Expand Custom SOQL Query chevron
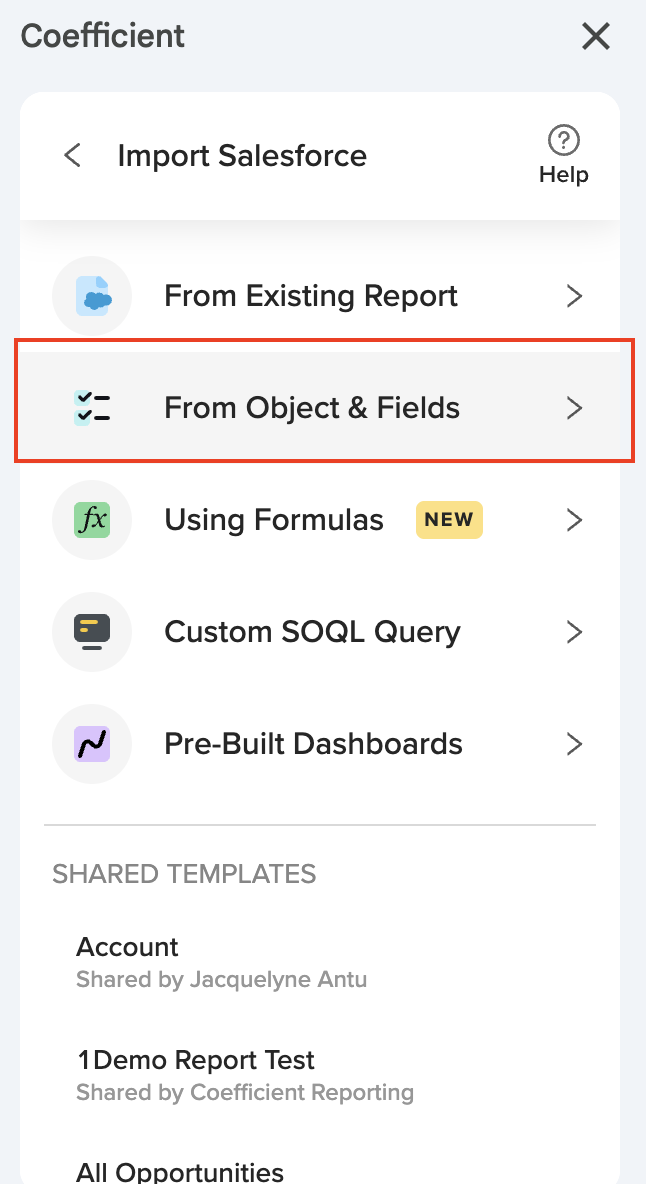Image resolution: width=646 pixels, height=1184 pixels. pyautogui.click(x=574, y=632)
